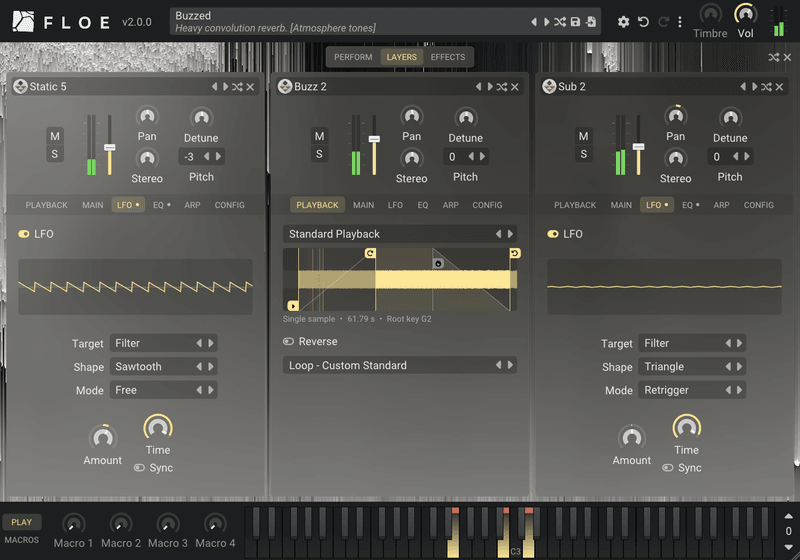
Task: Click the Static 5 volume fader handle
Action: coord(109,147)
